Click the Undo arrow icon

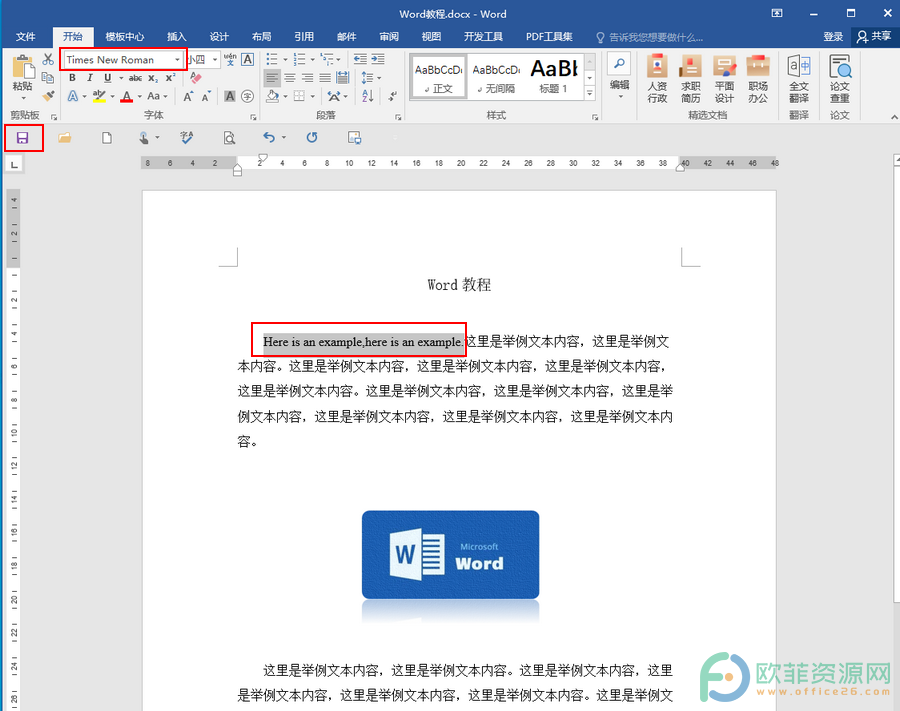269,137
